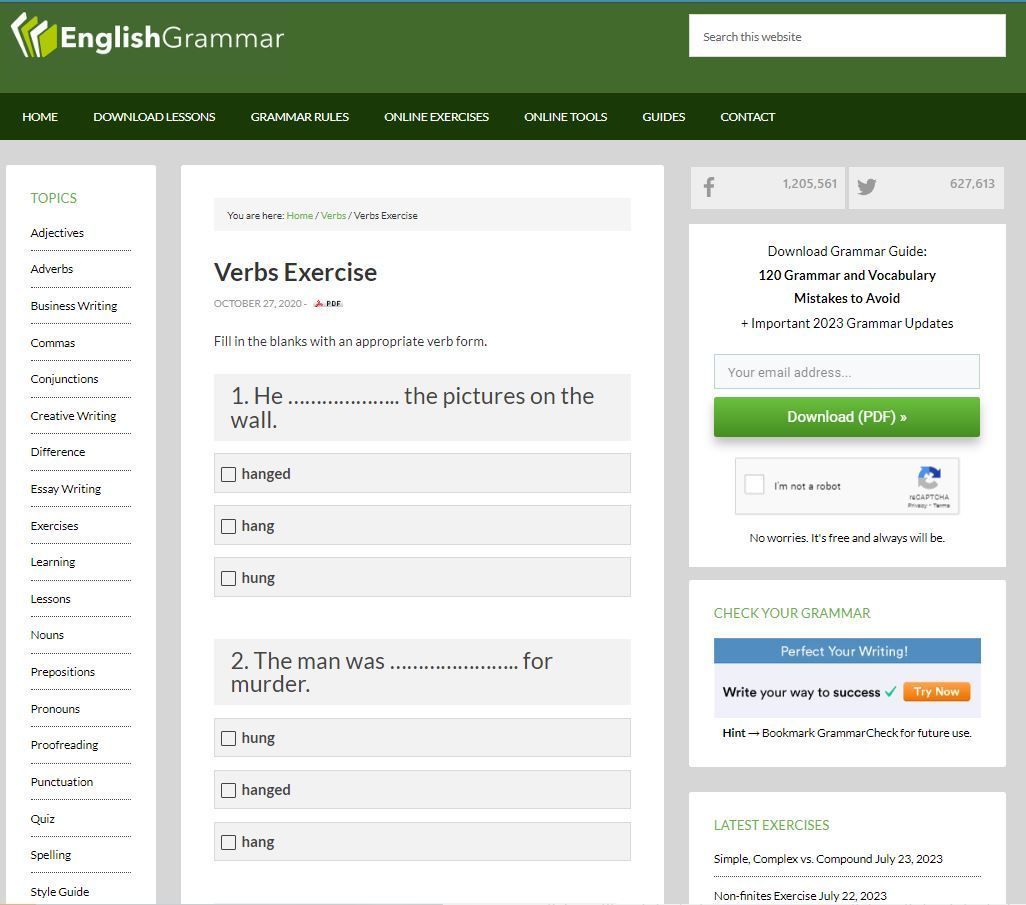
Task: Check the 'I'm not a robot' box
Action: coord(755,485)
